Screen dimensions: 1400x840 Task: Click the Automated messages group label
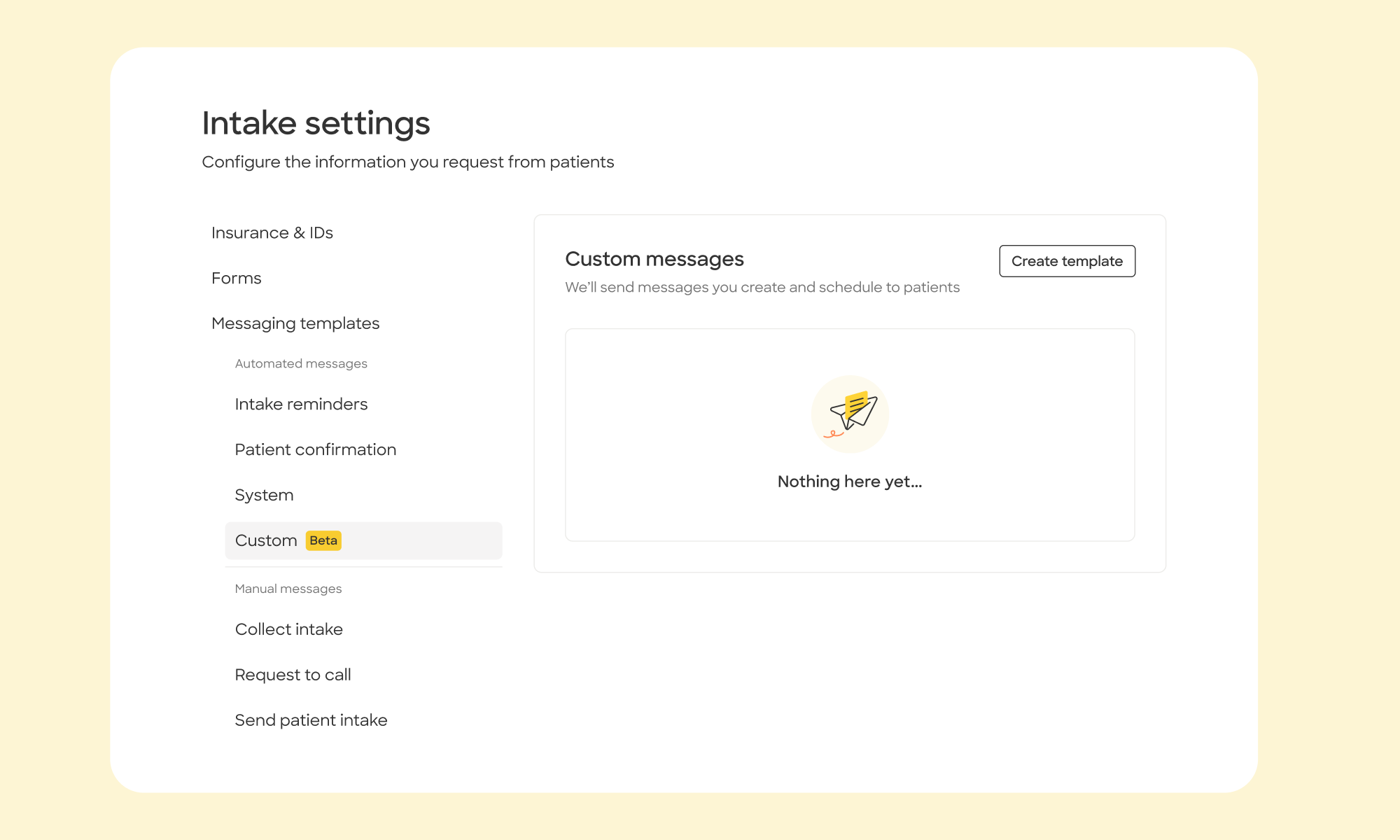click(301, 364)
